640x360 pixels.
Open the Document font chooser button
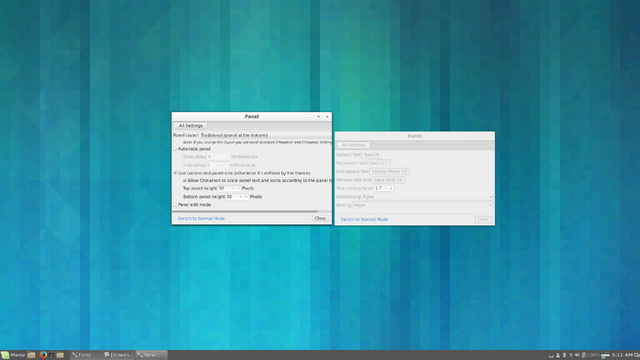[380, 163]
